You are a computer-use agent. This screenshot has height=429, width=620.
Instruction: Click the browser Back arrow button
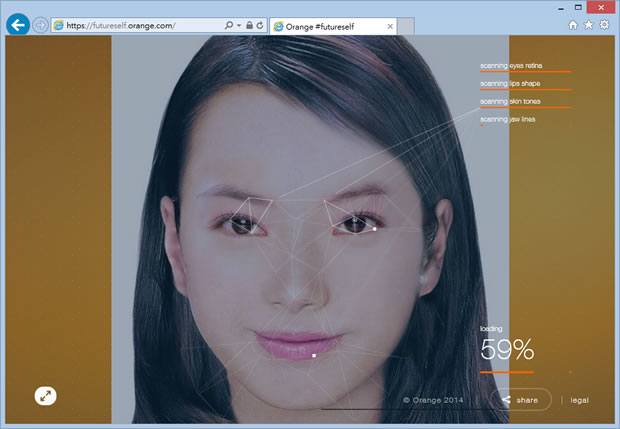coord(17,25)
